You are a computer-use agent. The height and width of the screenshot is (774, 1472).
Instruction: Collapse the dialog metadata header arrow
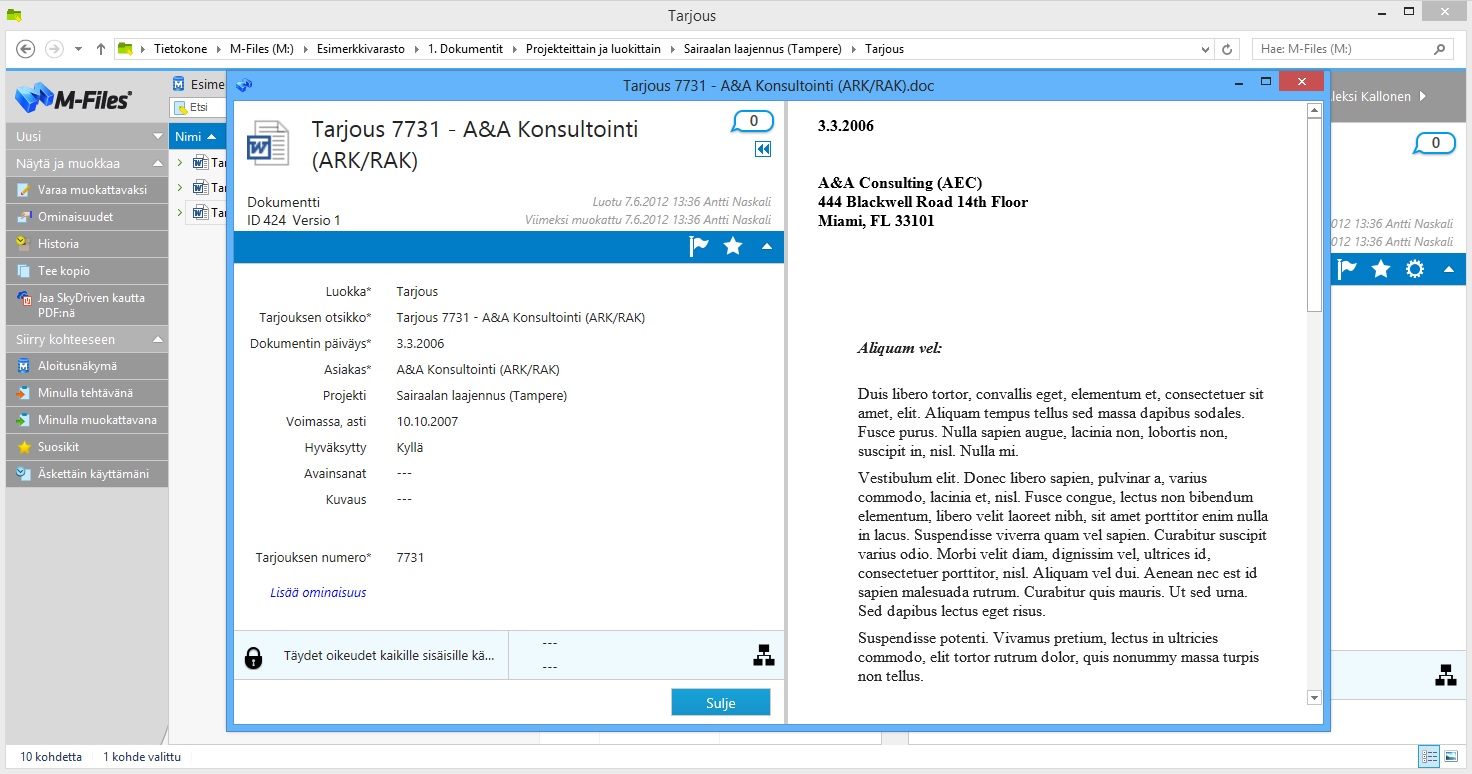tap(767, 246)
